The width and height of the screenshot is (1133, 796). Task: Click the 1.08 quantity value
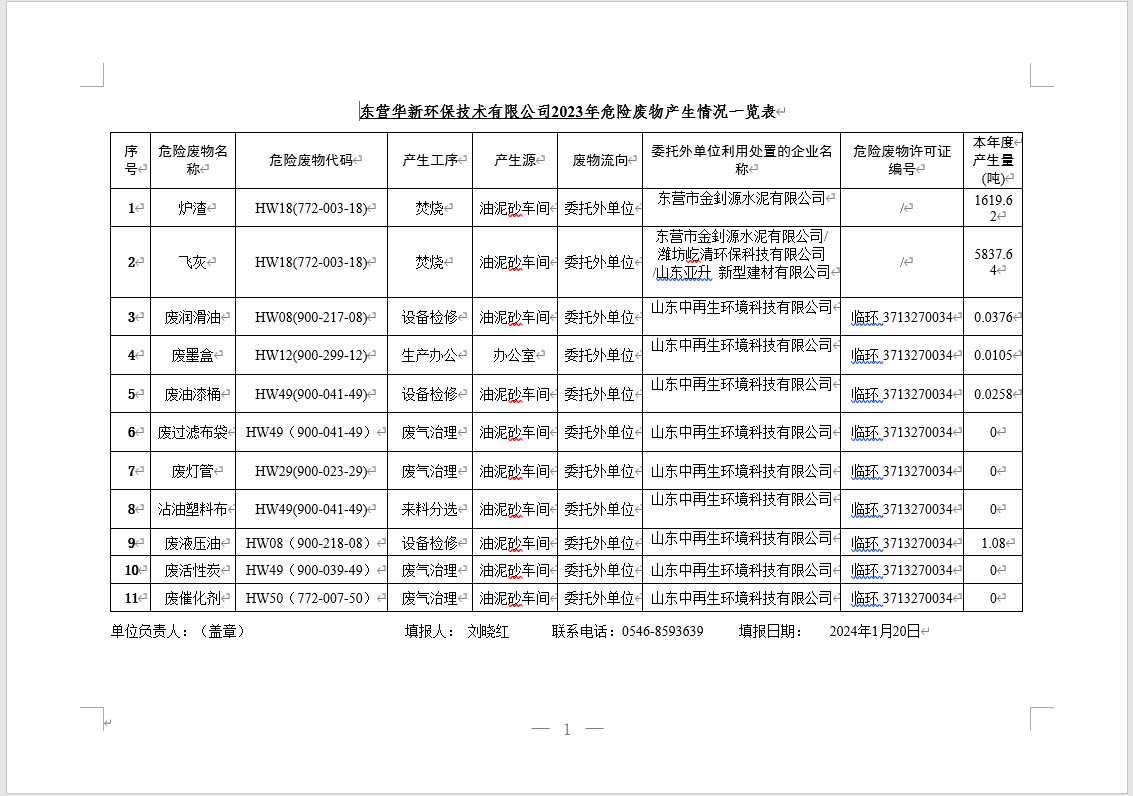click(993, 544)
